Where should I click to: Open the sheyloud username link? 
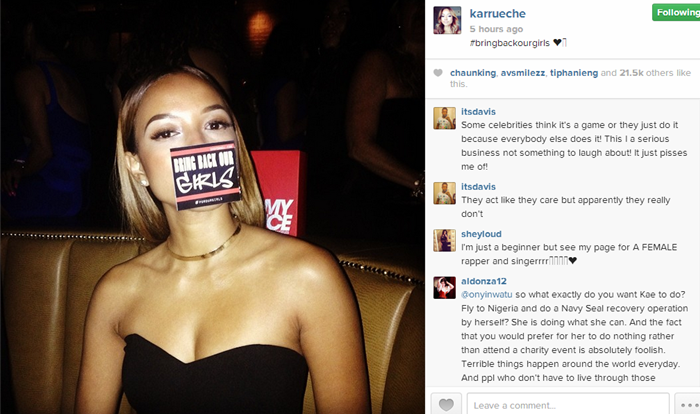[x=481, y=234]
